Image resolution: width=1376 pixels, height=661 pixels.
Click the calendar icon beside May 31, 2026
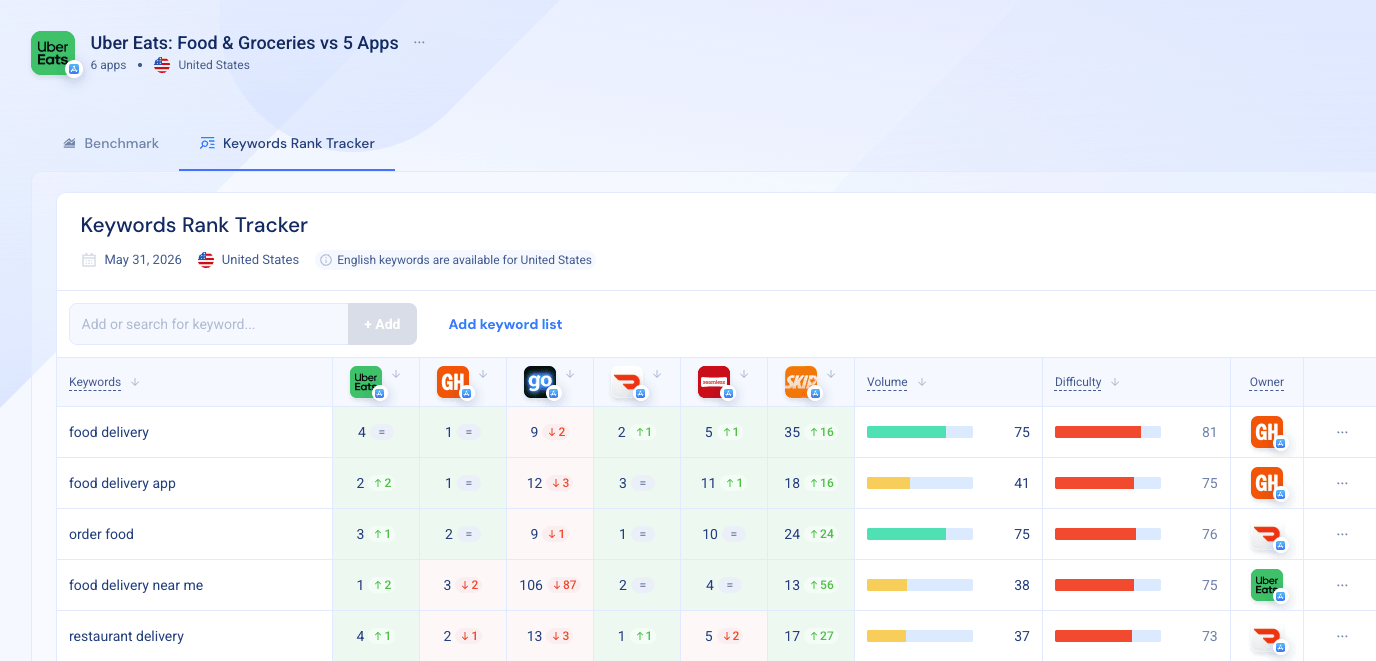tap(89, 260)
